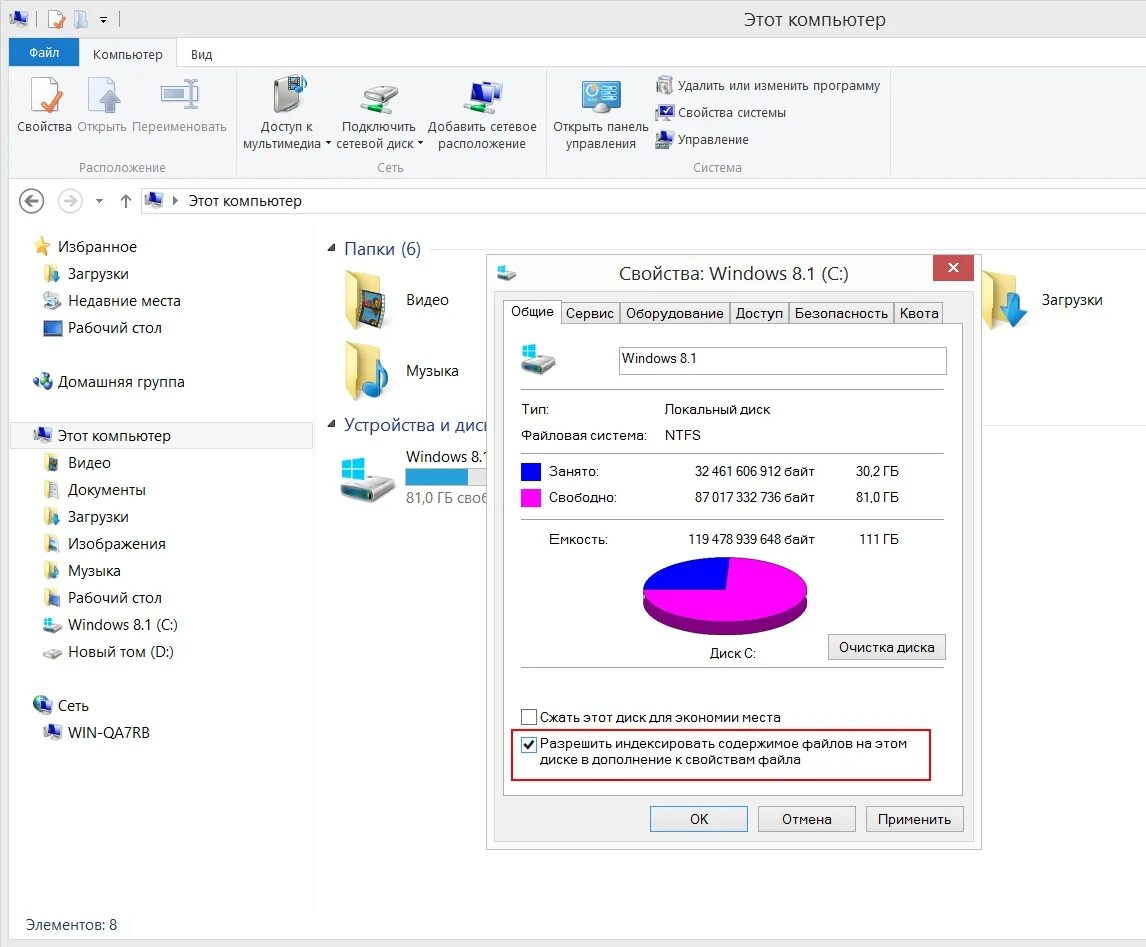Click the disk usage pie chart

click(724, 596)
